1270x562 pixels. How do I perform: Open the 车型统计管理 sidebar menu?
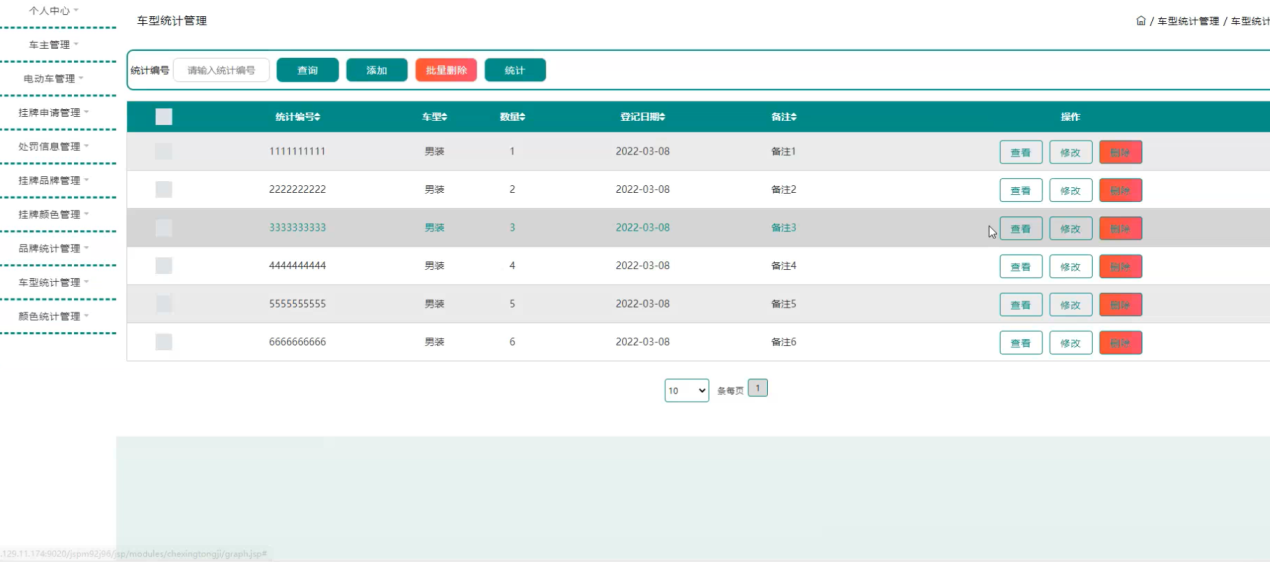pyautogui.click(x=53, y=282)
